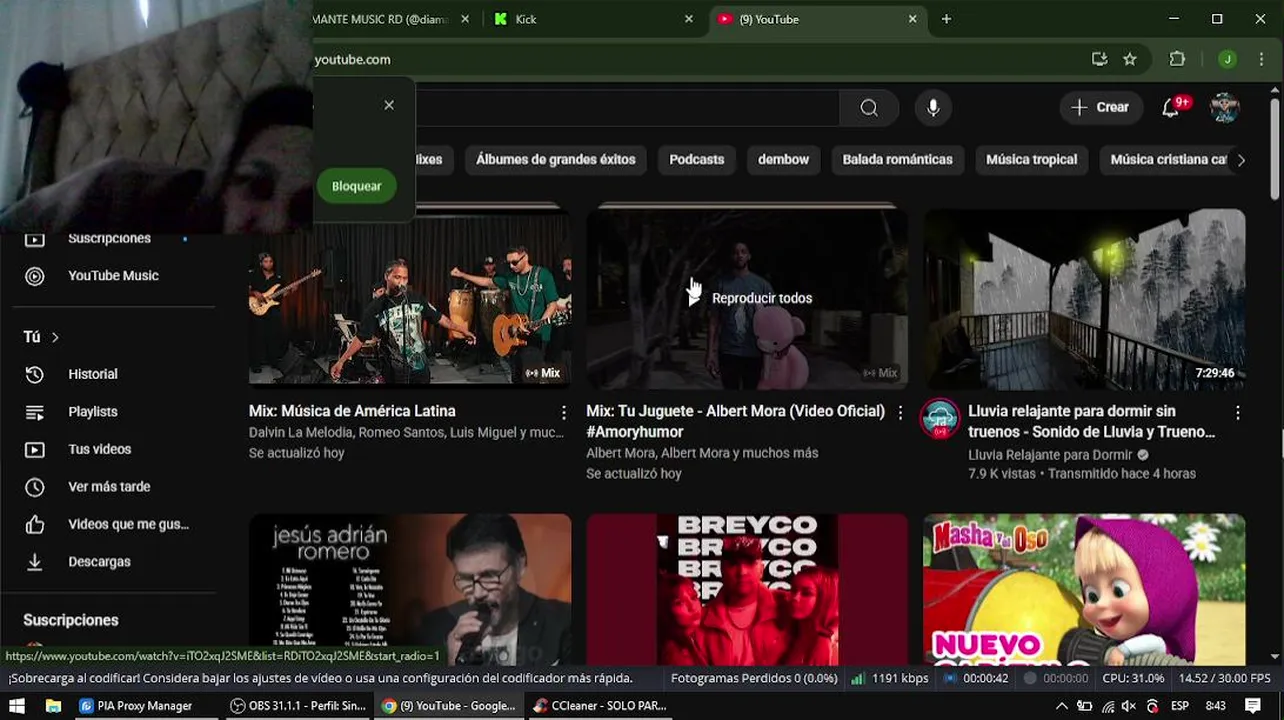Open Chrome three-dot menu

click(x=1261, y=59)
